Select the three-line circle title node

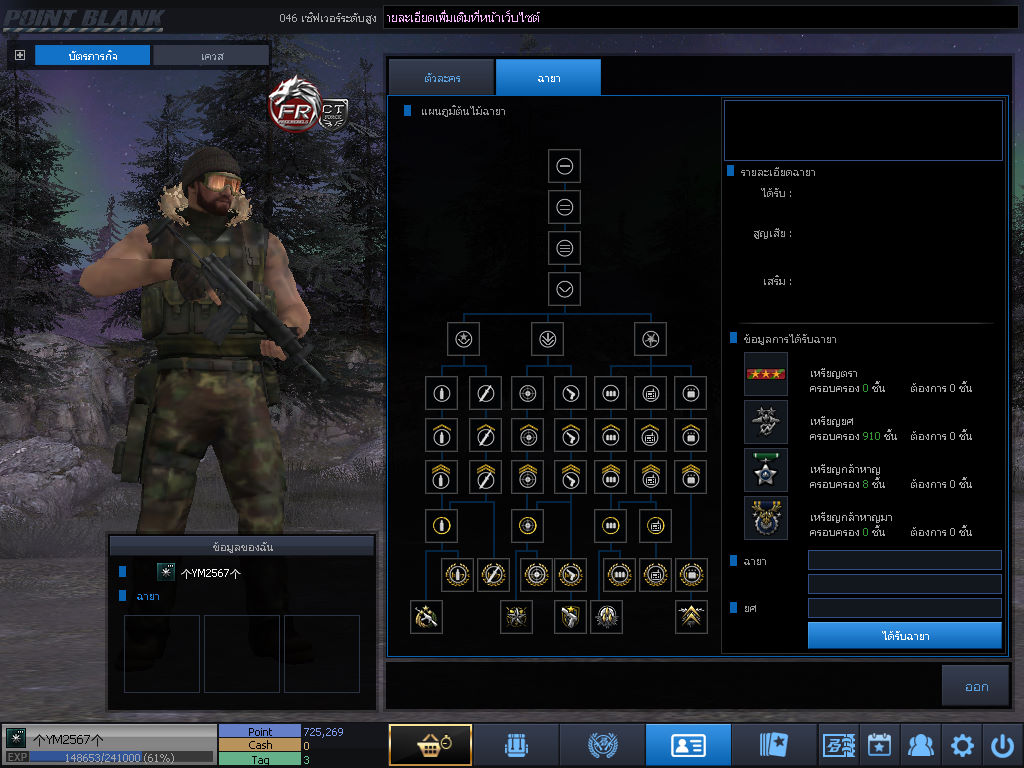[x=565, y=248]
